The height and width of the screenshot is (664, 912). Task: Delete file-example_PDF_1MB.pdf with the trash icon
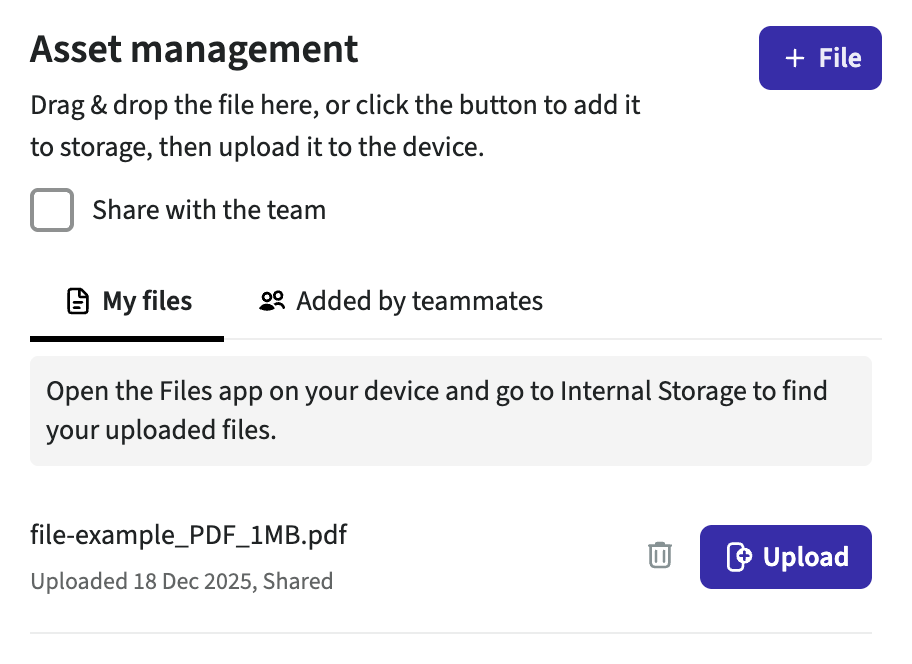(659, 556)
